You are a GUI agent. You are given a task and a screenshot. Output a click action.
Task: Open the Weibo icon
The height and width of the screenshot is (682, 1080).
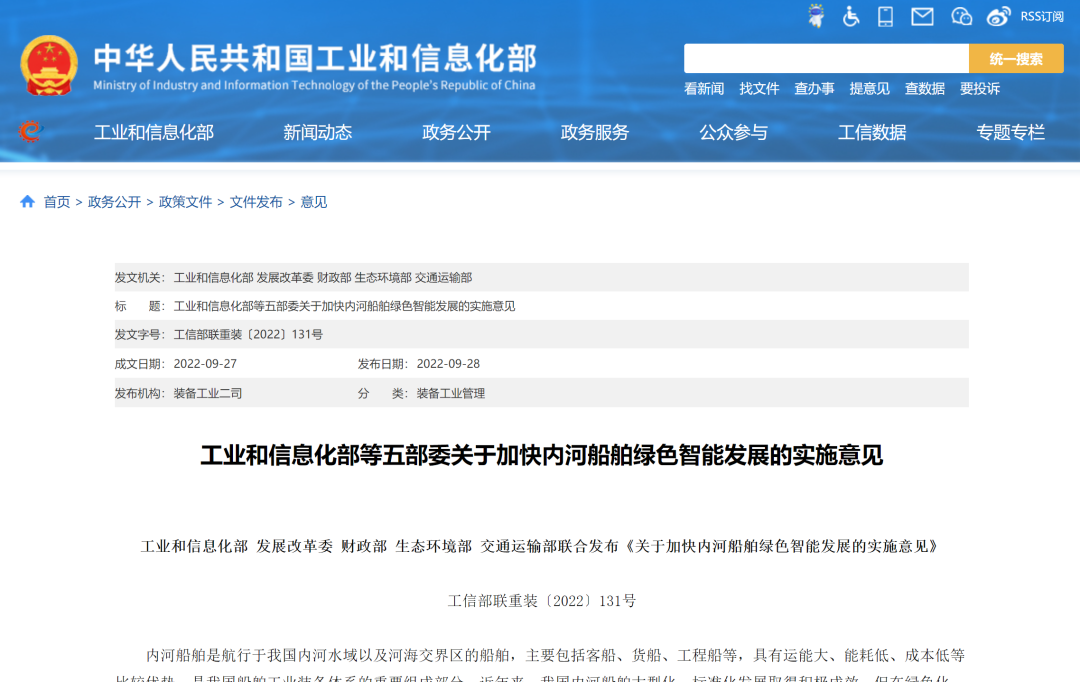998,17
